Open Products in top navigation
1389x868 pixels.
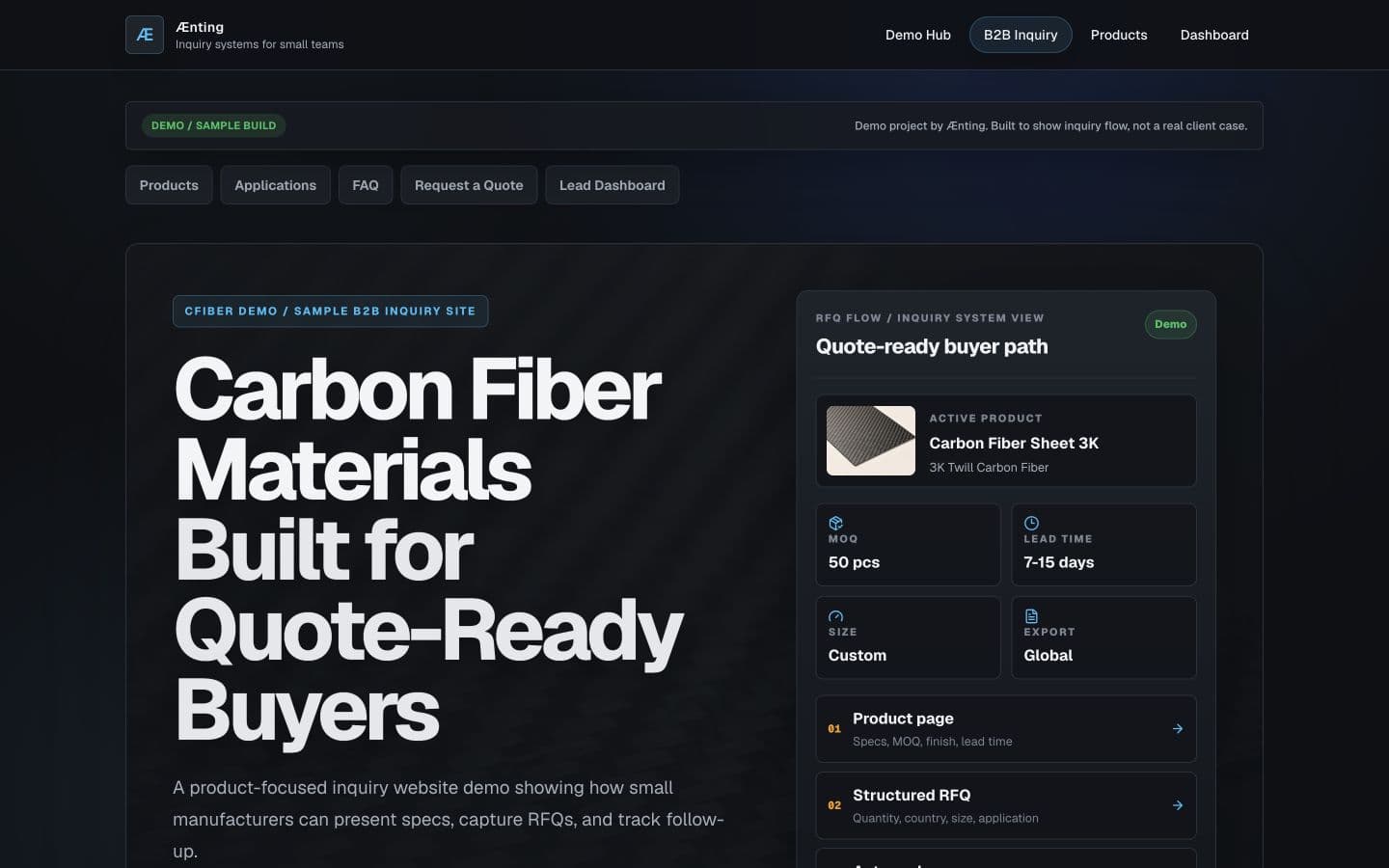[1119, 35]
